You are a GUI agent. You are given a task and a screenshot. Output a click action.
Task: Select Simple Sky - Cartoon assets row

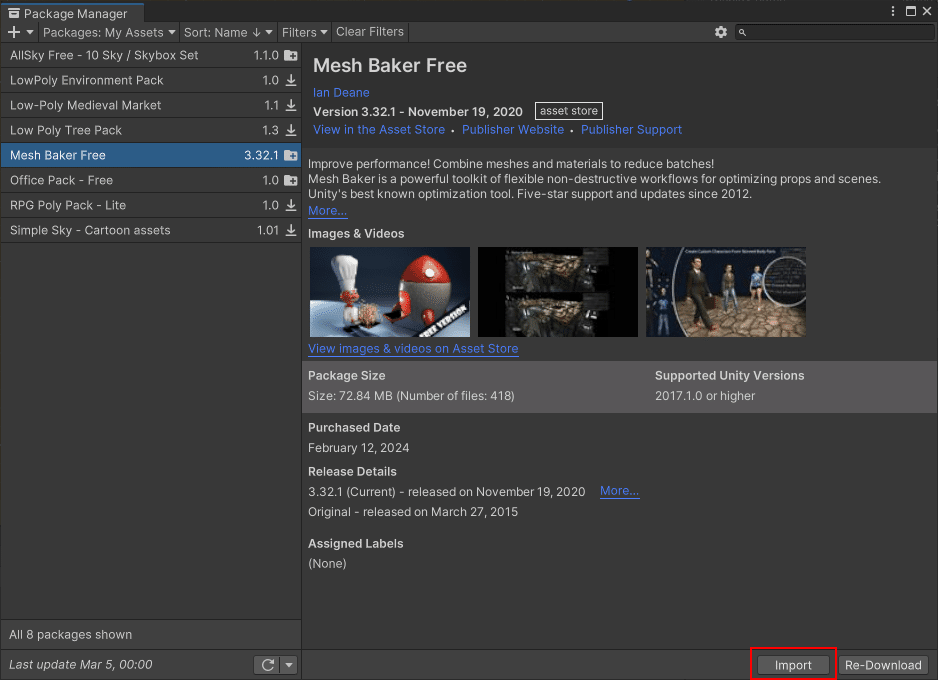point(151,230)
